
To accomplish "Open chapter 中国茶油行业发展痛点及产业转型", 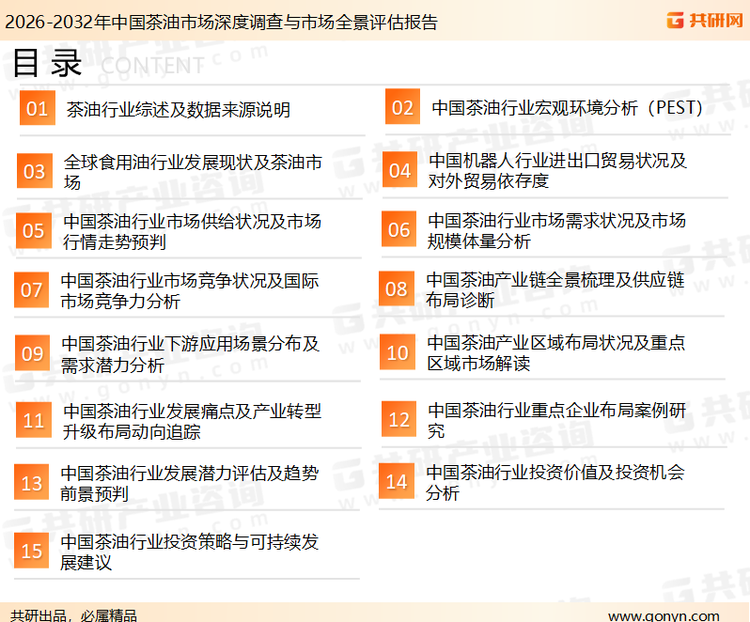I will click(192, 421).
